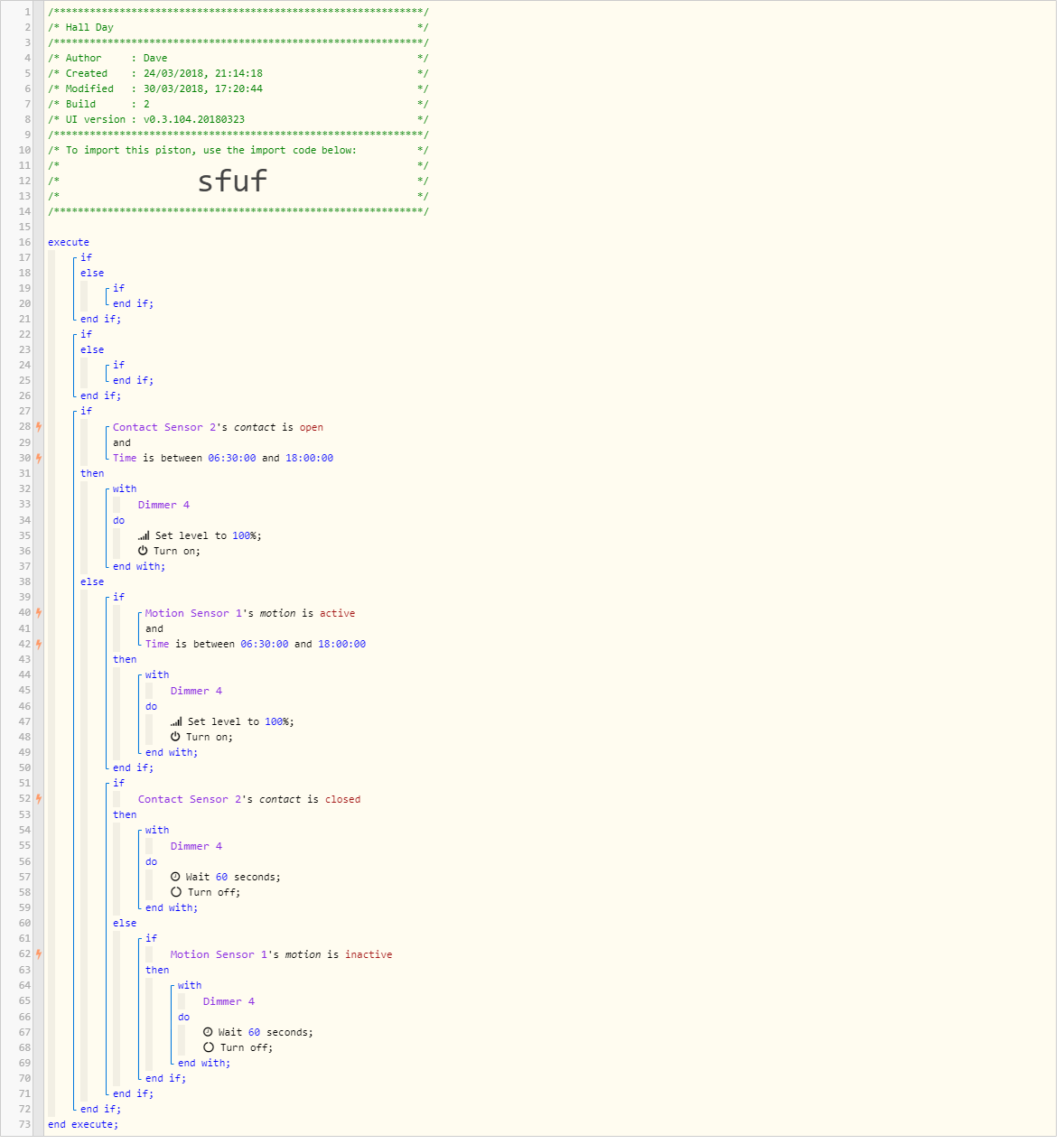Click the lightning bolt beside motion is inactive condition
The width and height of the screenshot is (1064, 1144).
click(39, 954)
